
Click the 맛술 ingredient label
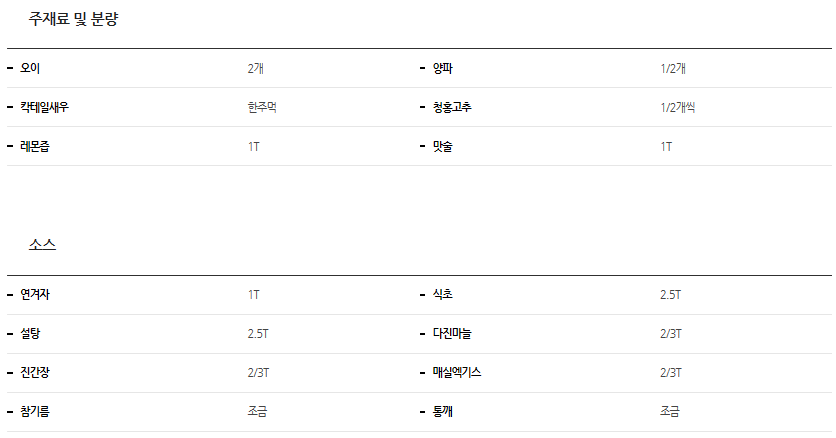click(443, 147)
